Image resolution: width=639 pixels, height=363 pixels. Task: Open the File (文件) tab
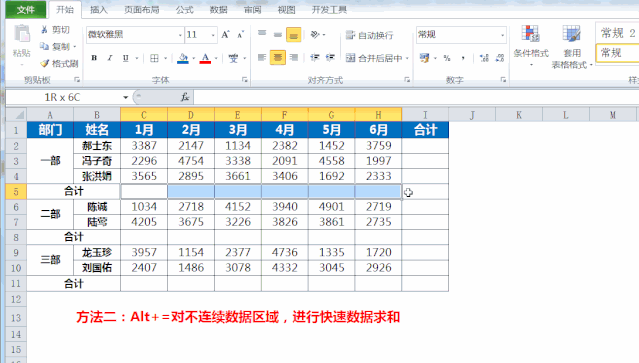tap(26, 10)
